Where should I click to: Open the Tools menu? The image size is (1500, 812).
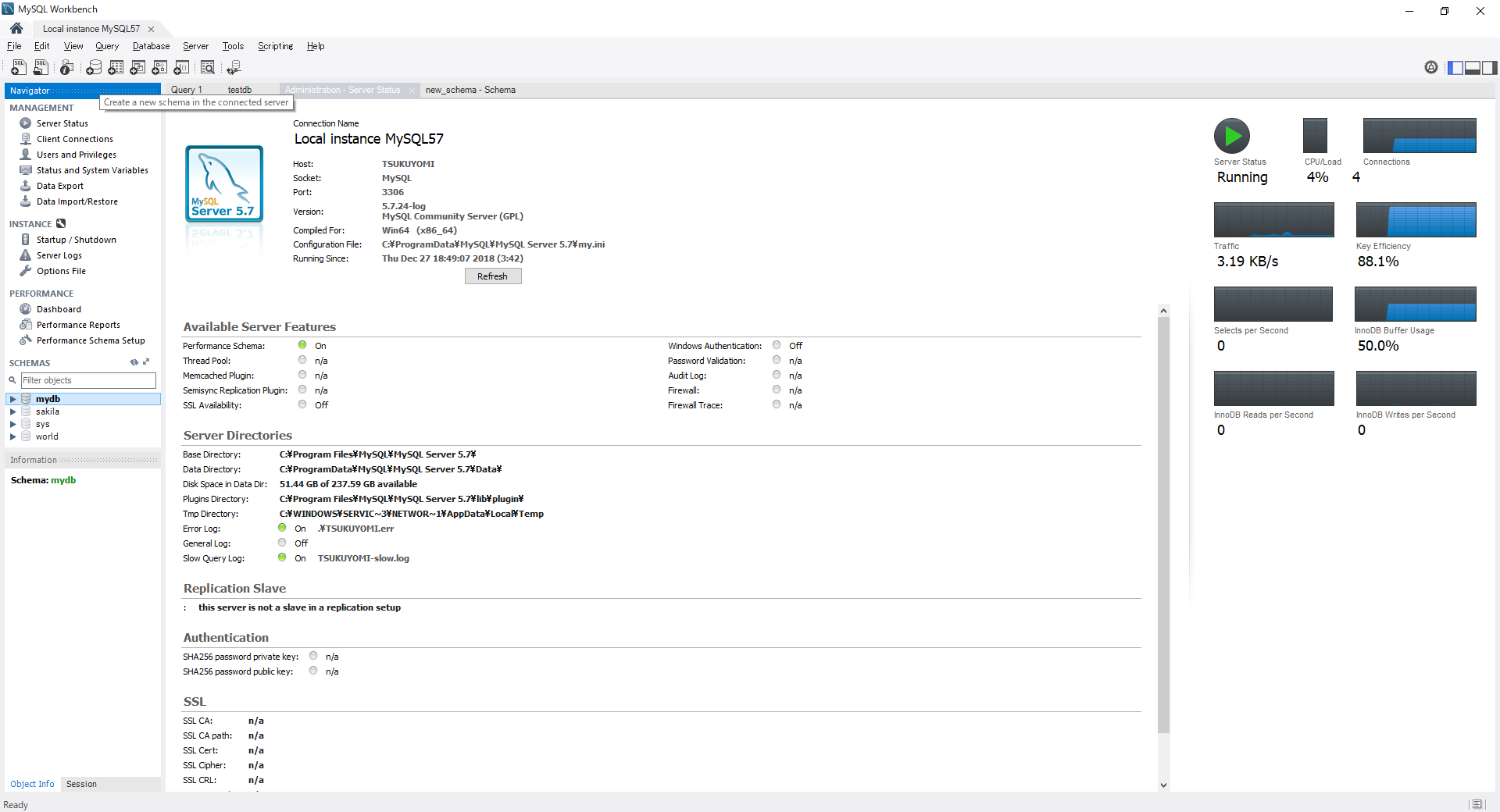[233, 46]
